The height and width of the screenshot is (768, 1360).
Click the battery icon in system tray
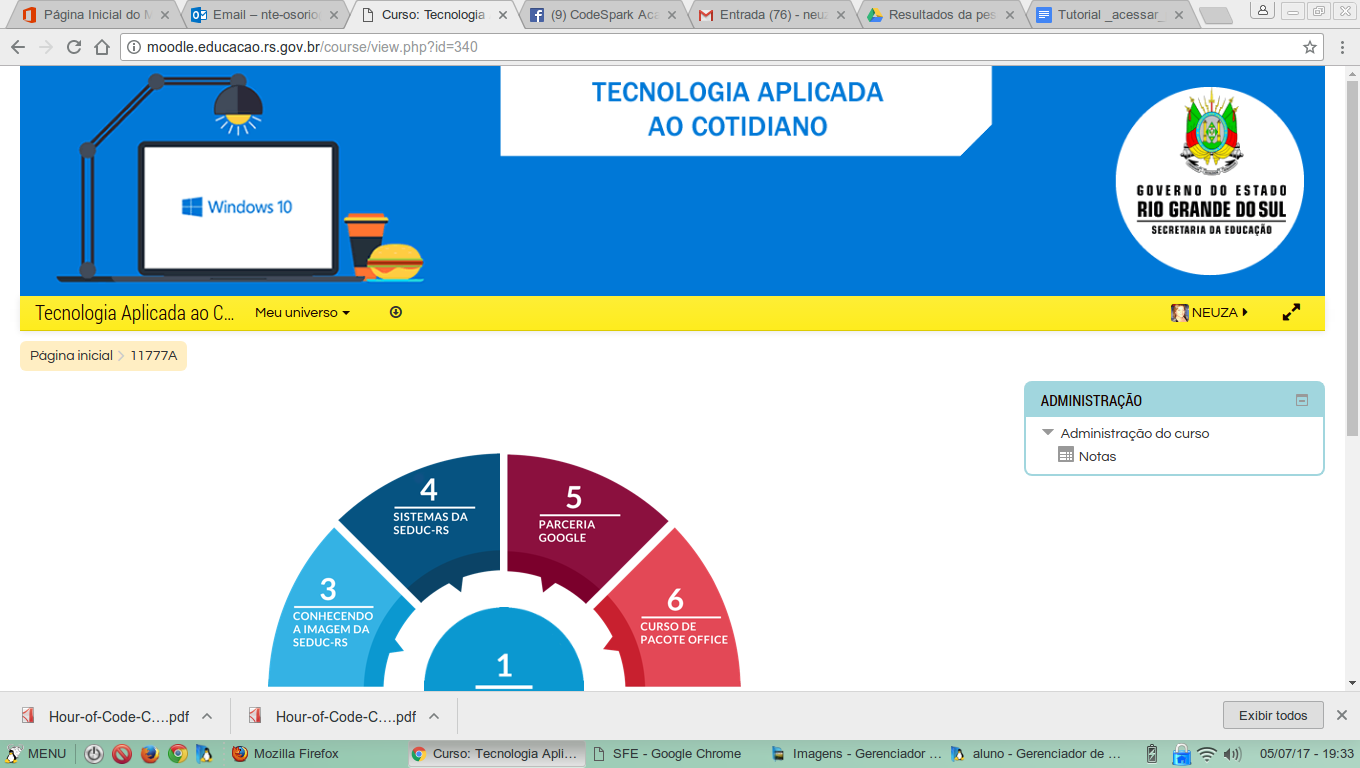(x=1152, y=754)
